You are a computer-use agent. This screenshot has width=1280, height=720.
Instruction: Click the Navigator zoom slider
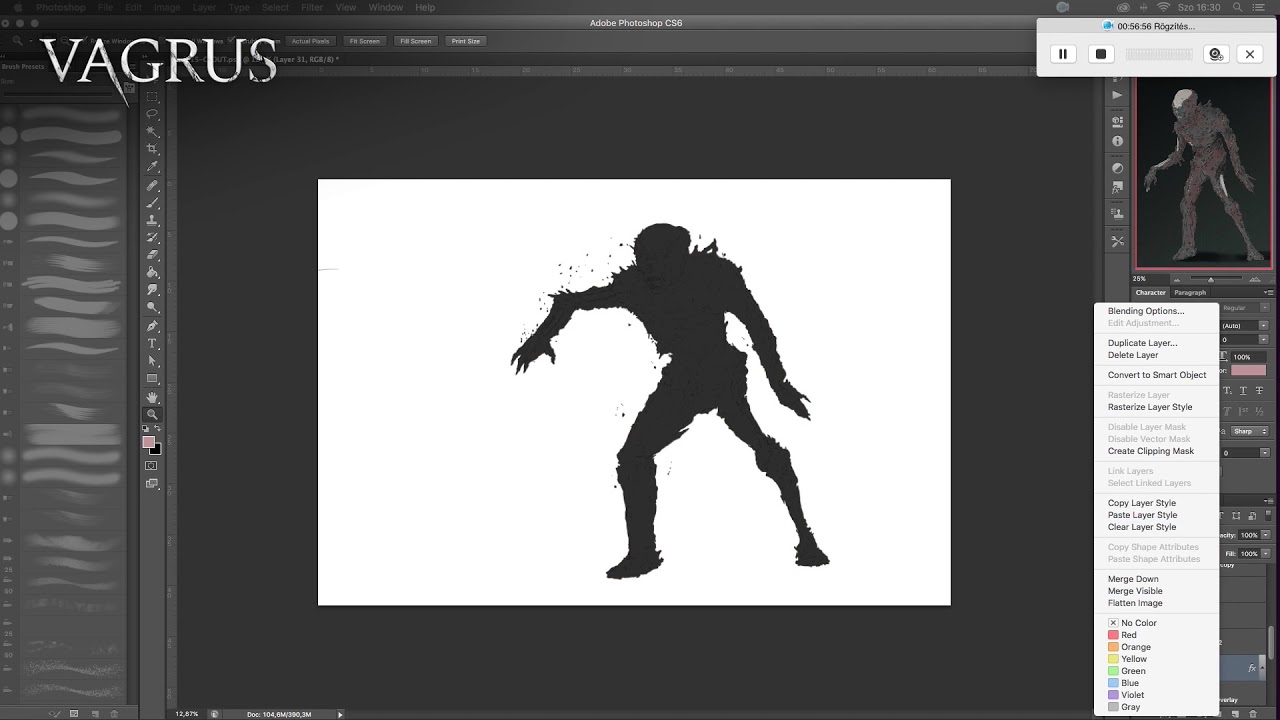point(1211,279)
